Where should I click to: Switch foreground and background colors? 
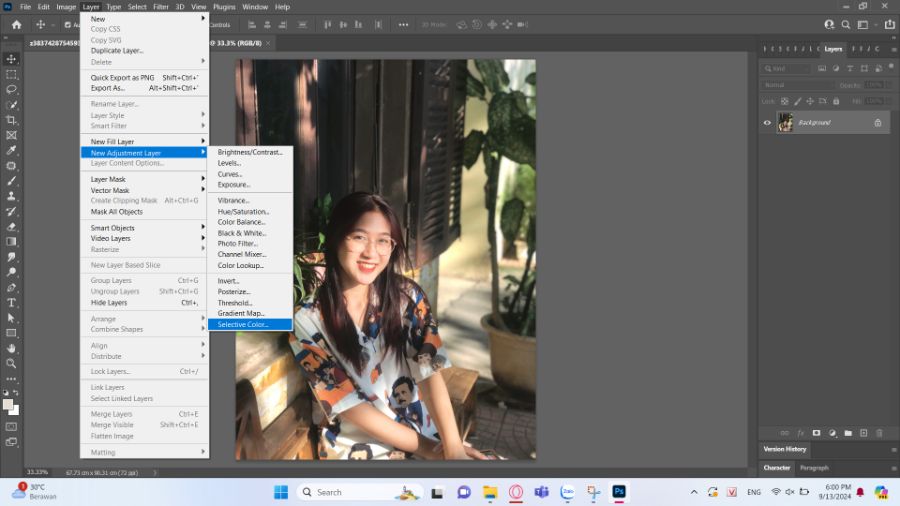pyautogui.click(x=16, y=393)
